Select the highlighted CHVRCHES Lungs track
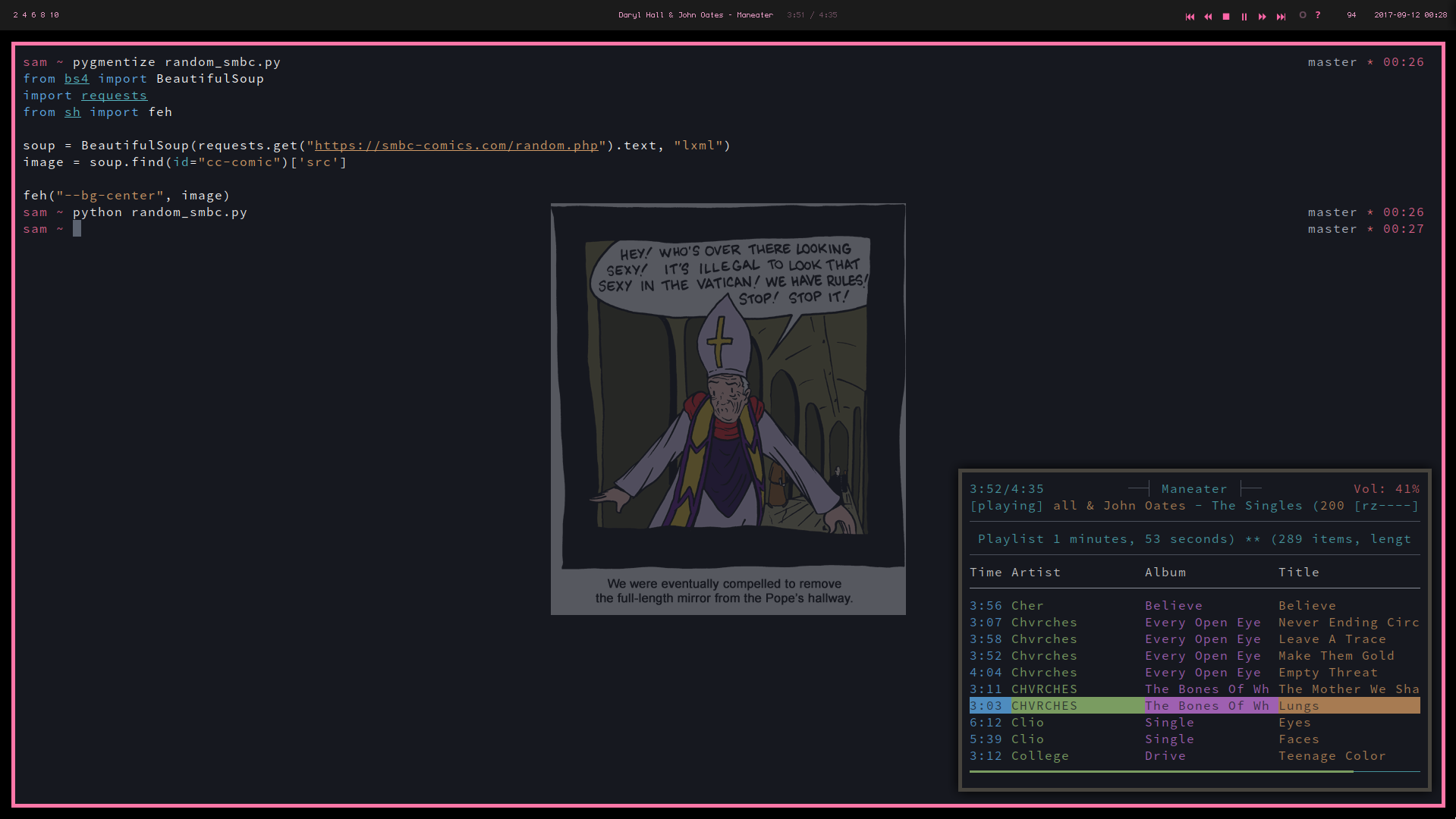The height and width of the screenshot is (819, 1456). [x=1194, y=706]
